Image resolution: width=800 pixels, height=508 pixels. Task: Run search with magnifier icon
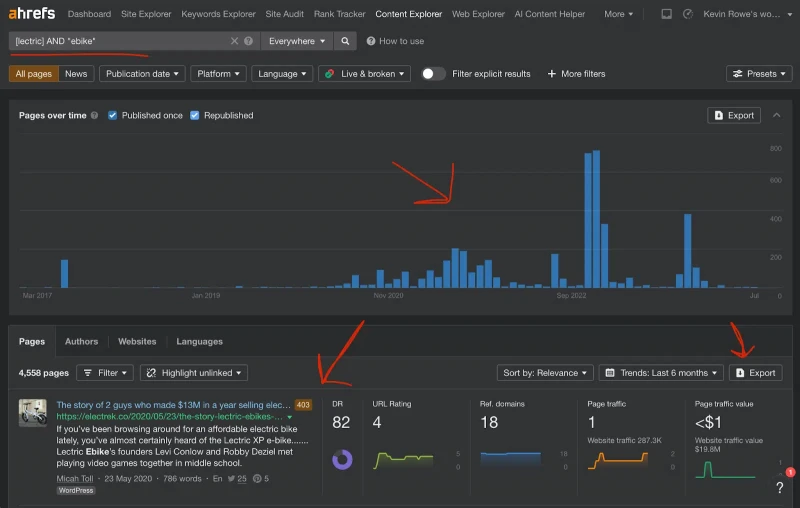tap(345, 41)
